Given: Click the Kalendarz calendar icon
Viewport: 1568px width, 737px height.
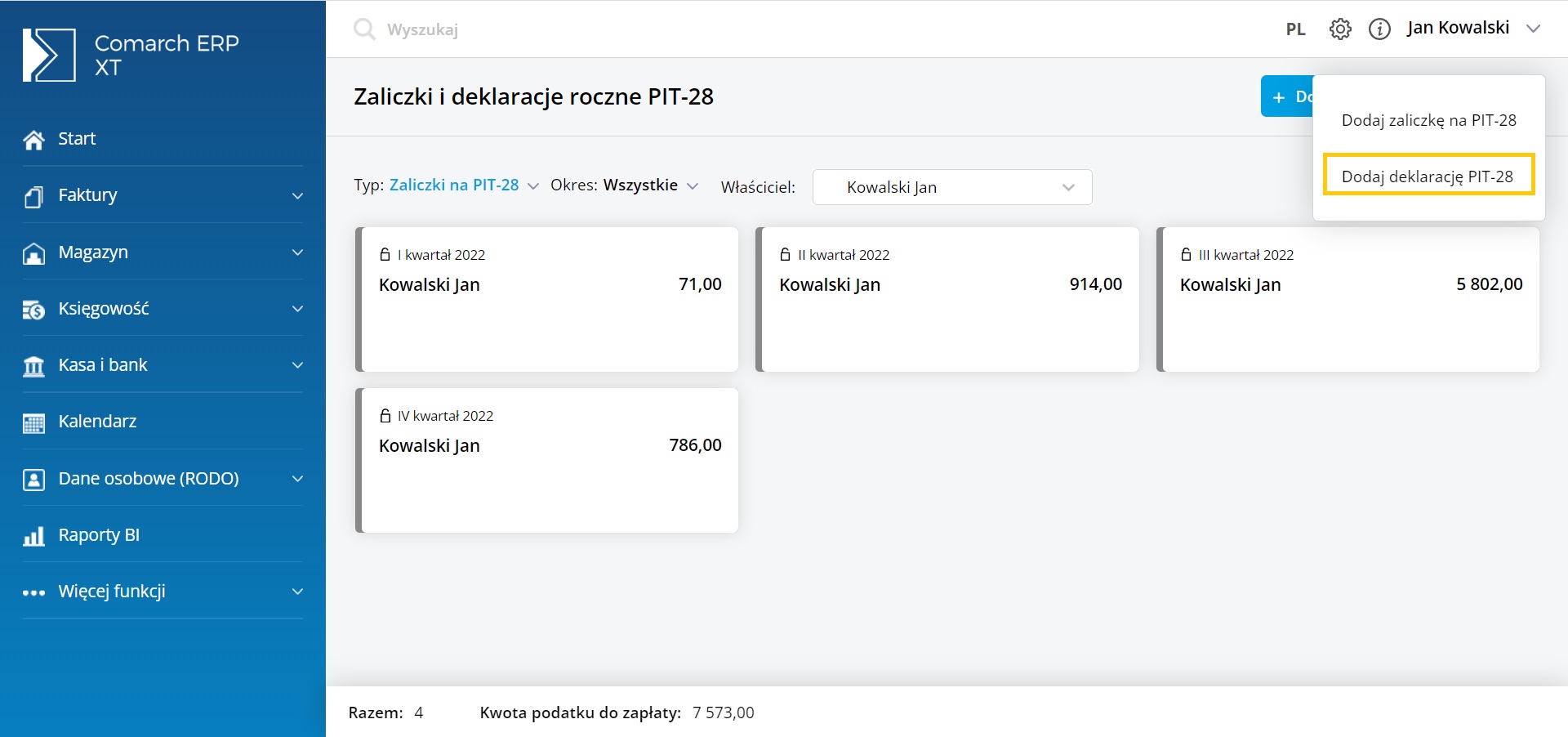Looking at the screenshot, I should coord(33,422).
